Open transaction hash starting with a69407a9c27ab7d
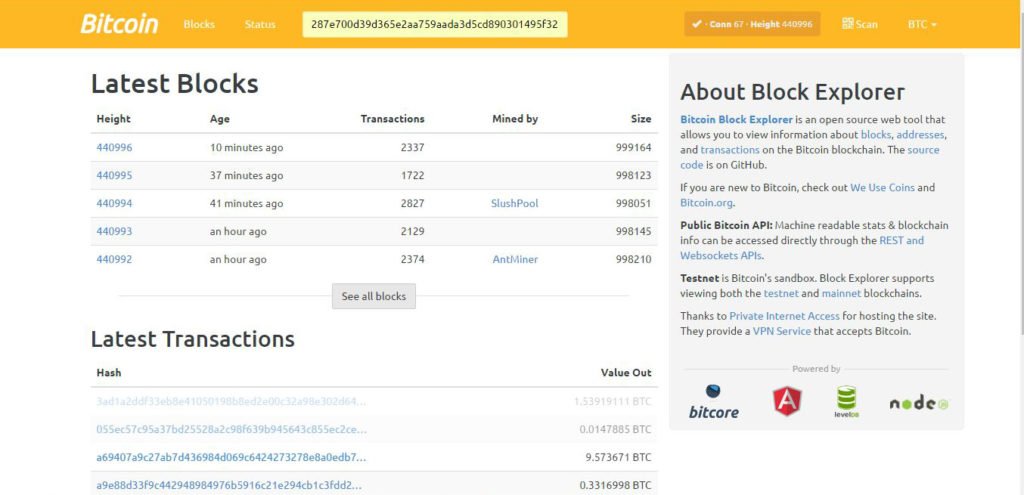Image resolution: width=1024 pixels, height=495 pixels. 231,457
